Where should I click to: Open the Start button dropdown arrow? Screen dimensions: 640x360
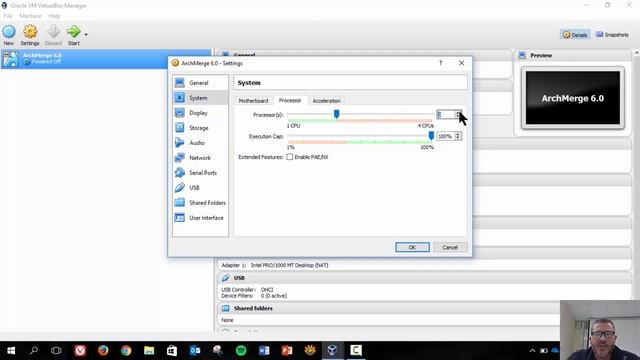click(86, 35)
